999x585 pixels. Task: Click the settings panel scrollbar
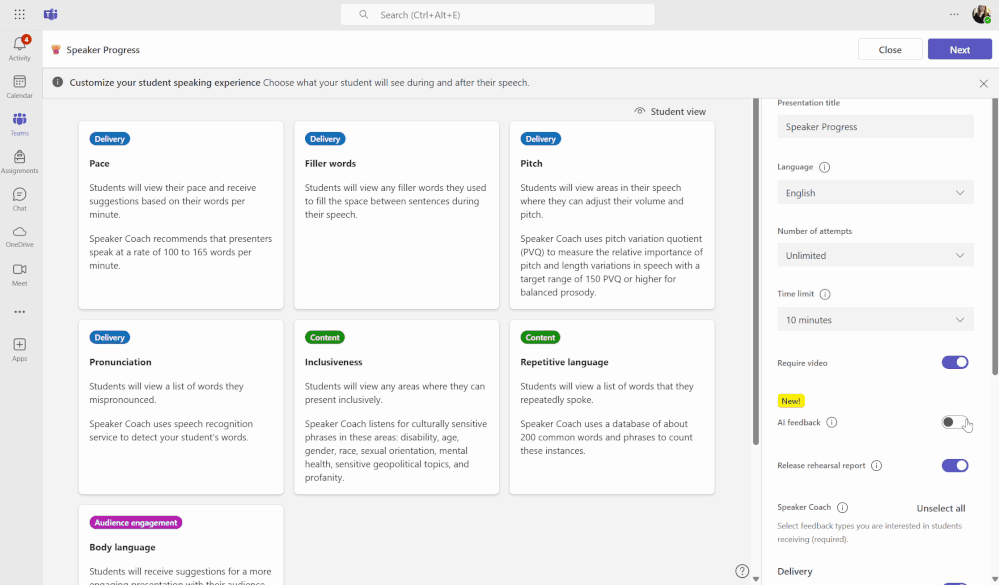point(995,236)
